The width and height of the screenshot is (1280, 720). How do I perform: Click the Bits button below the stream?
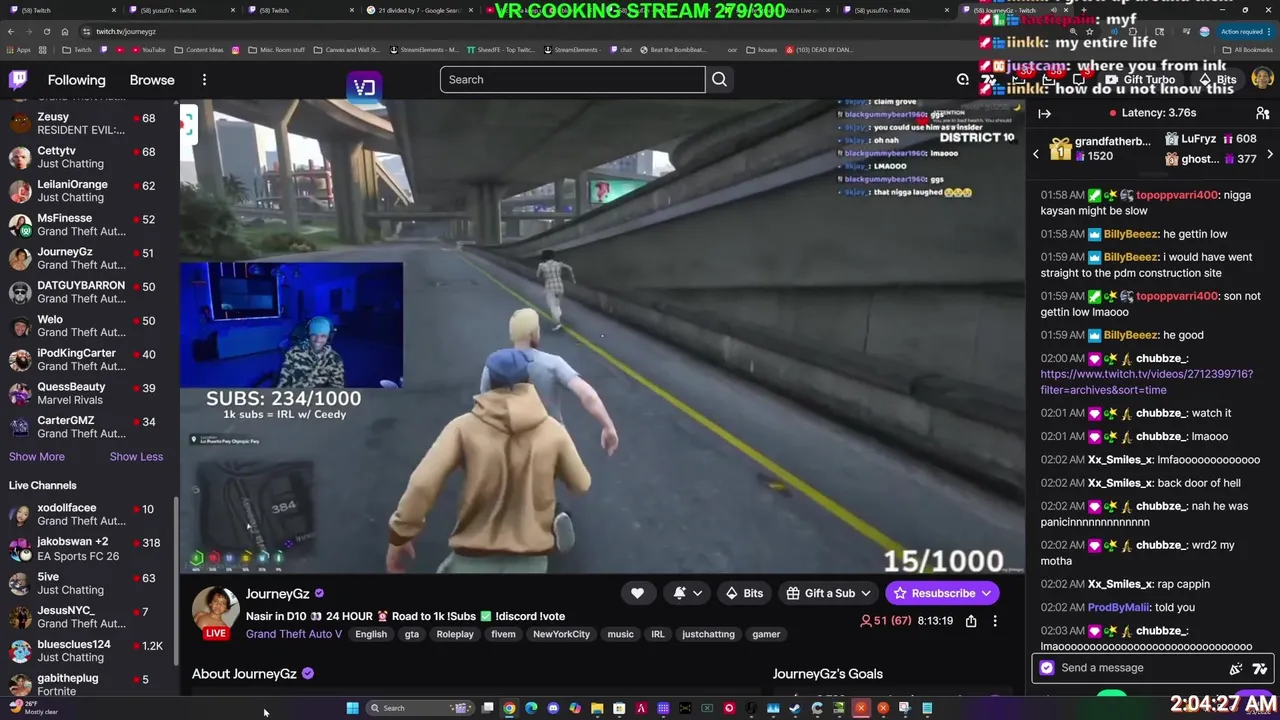[x=745, y=593]
